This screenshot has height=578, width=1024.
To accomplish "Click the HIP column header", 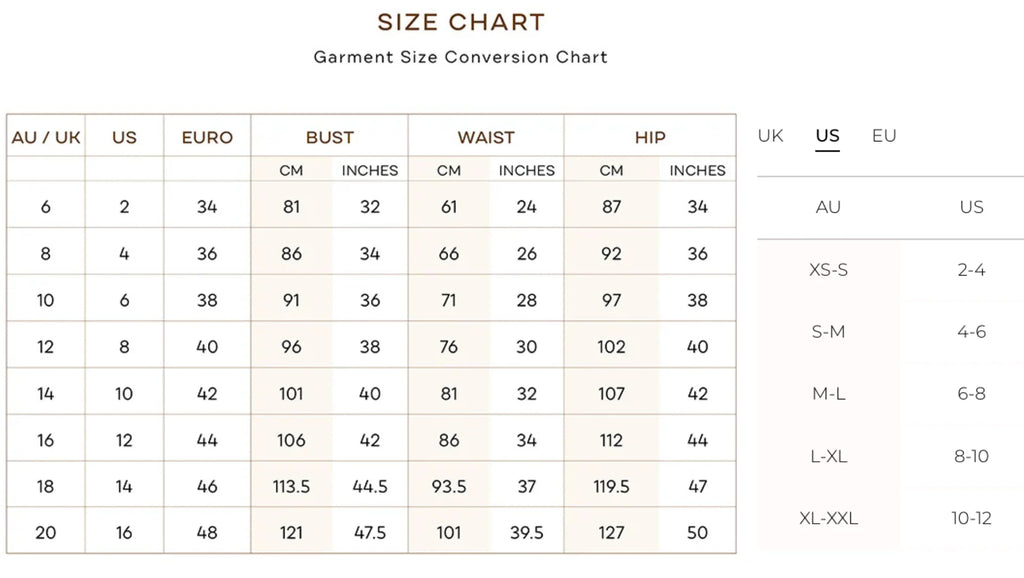I will point(650,138).
